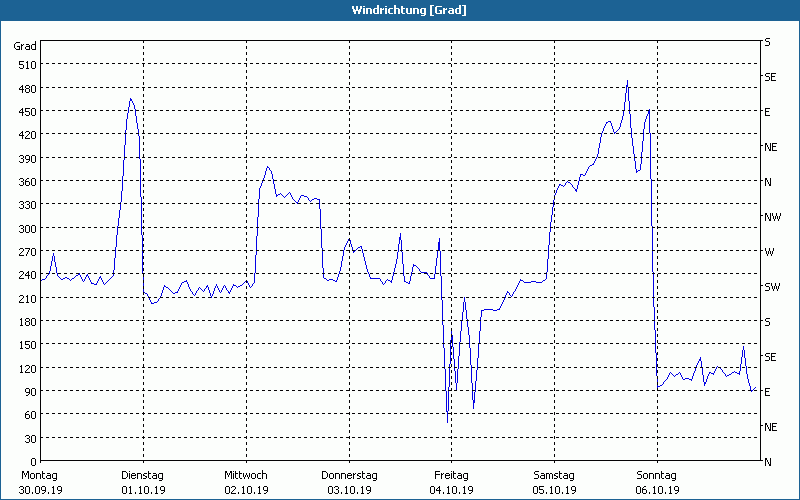This screenshot has height=500, width=800.
Task: Click the NW compass label
Action: click(x=772, y=217)
